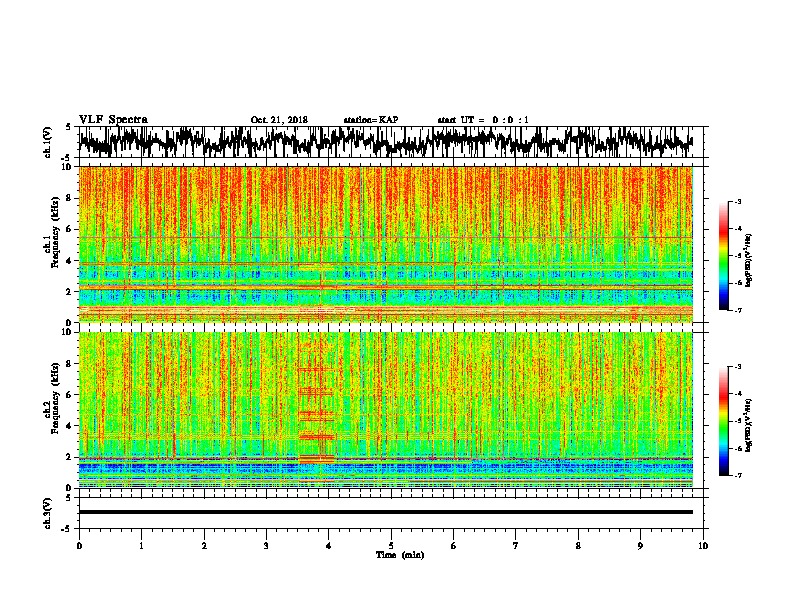
Task: Click the time axis tick label "5"
Action: click(391, 546)
